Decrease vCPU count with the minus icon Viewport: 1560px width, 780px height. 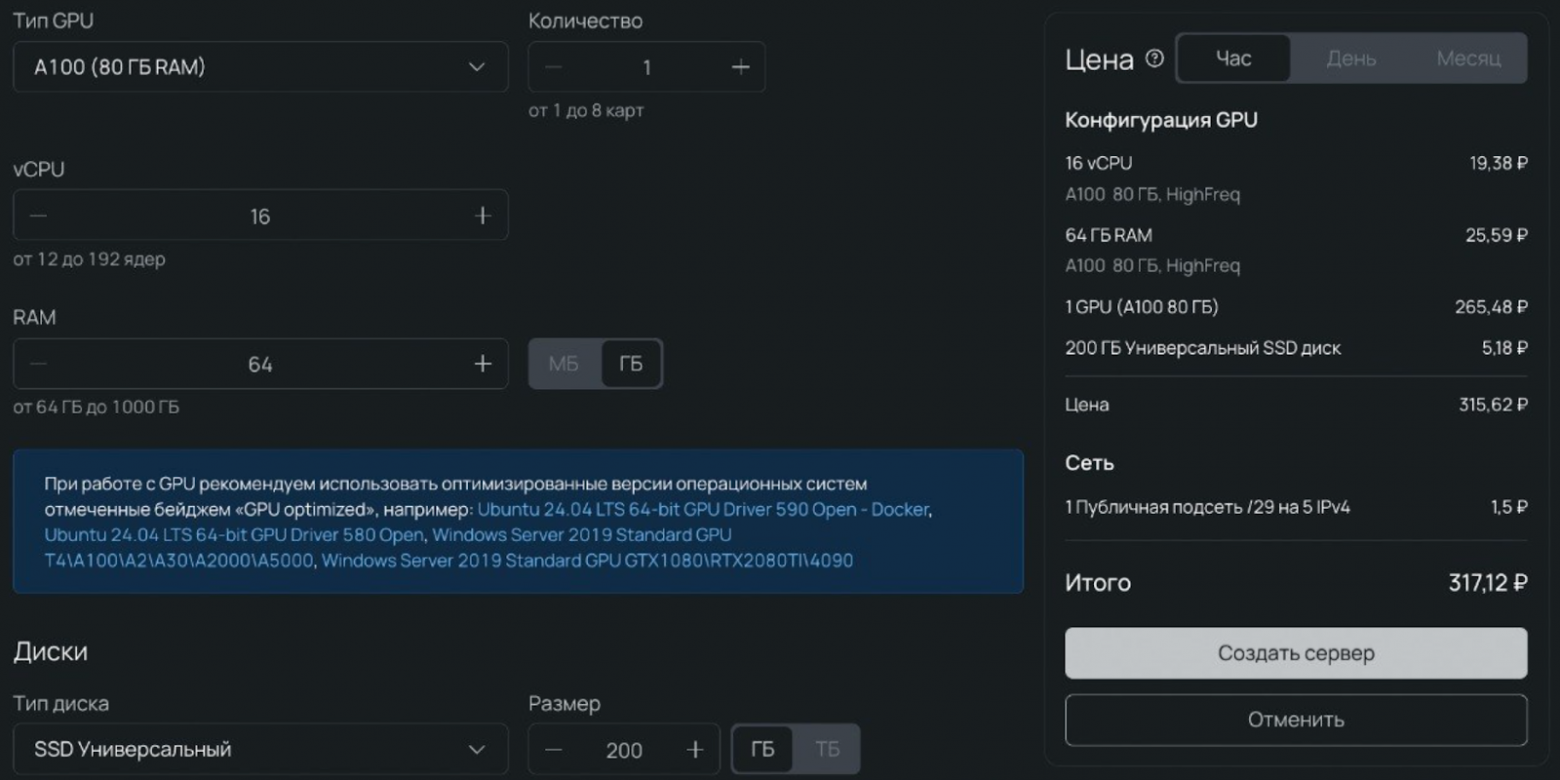[x=40, y=214]
